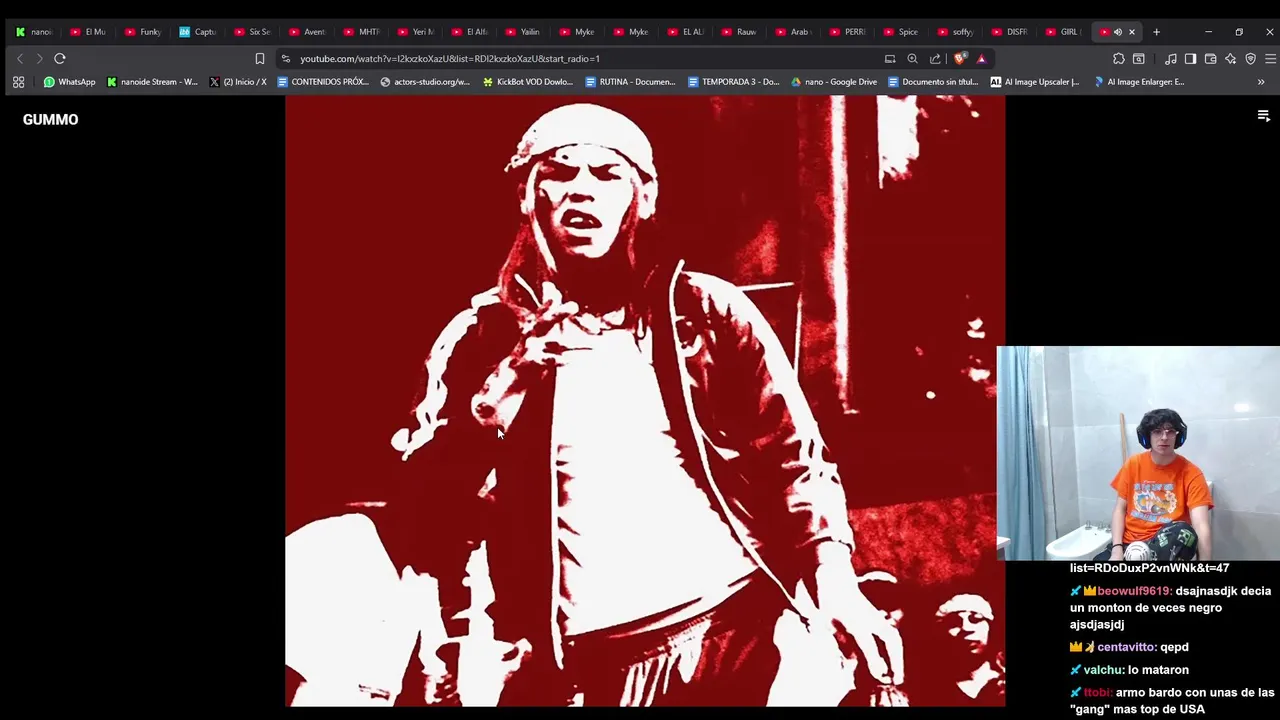Mute the active tab via speaker icon
This screenshot has width=1280, height=720.
(x=1118, y=32)
